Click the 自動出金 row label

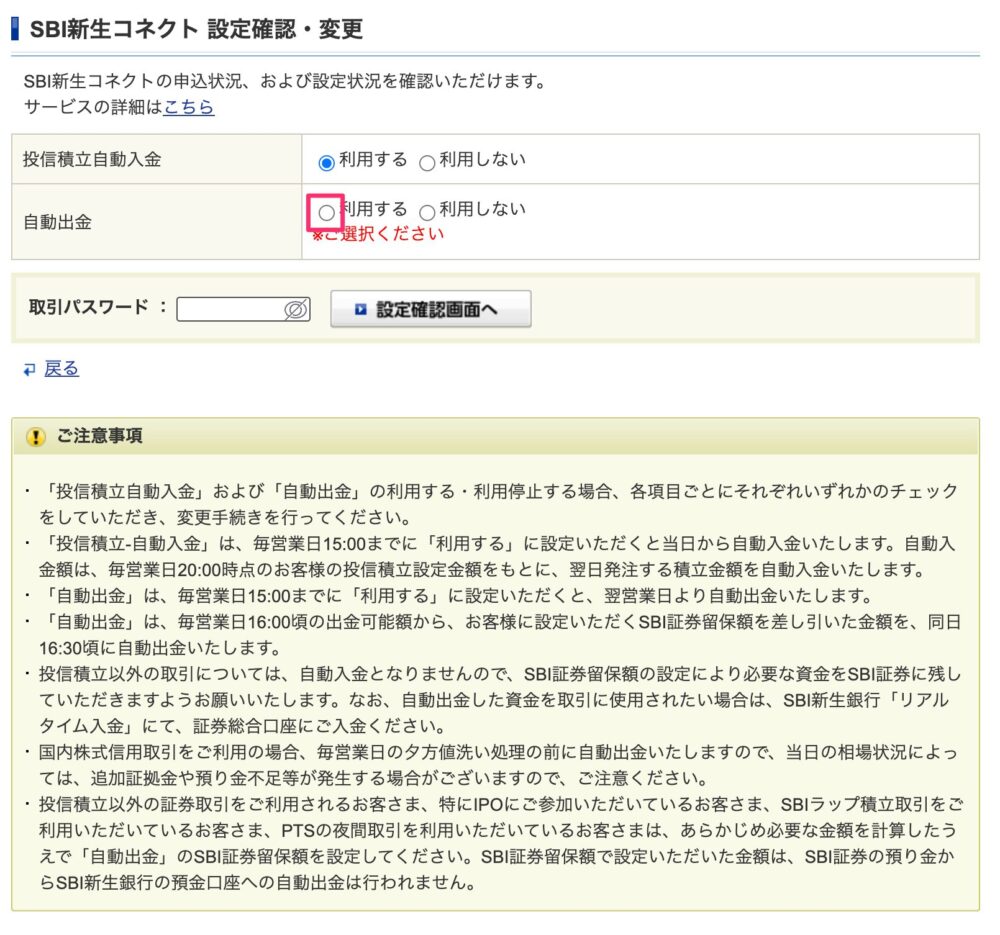point(57,222)
